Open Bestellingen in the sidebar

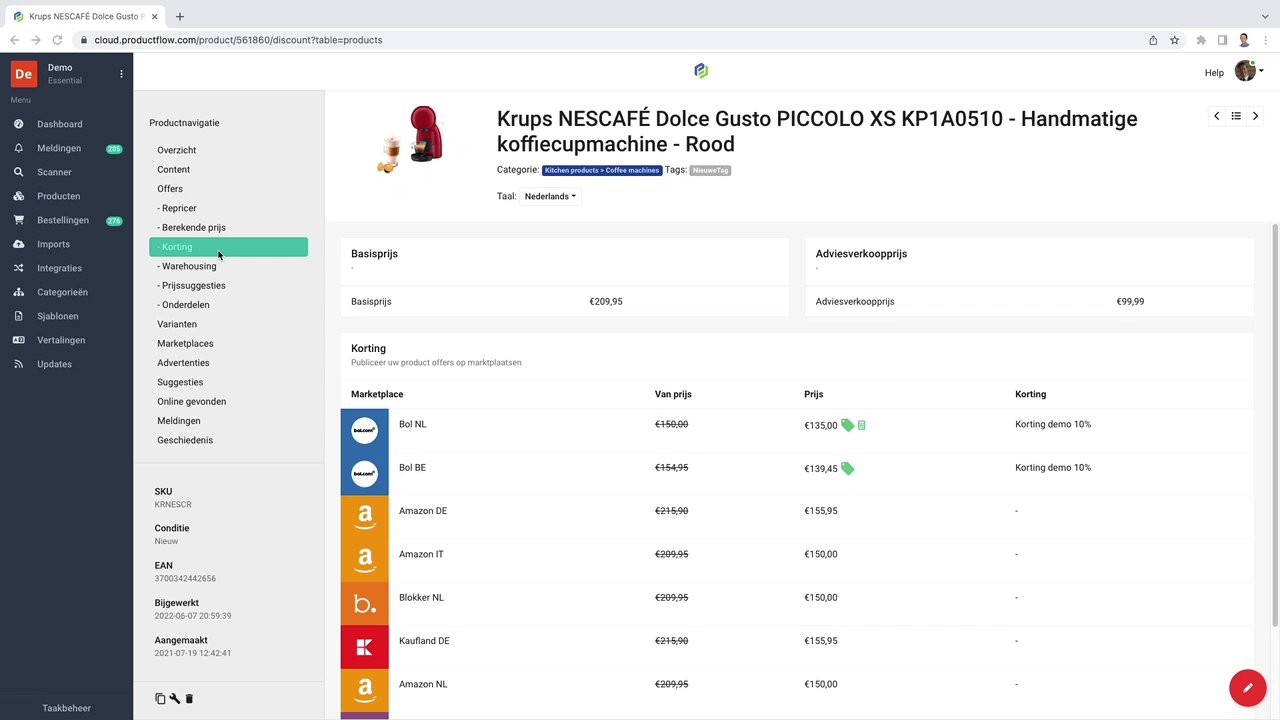pos(63,220)
